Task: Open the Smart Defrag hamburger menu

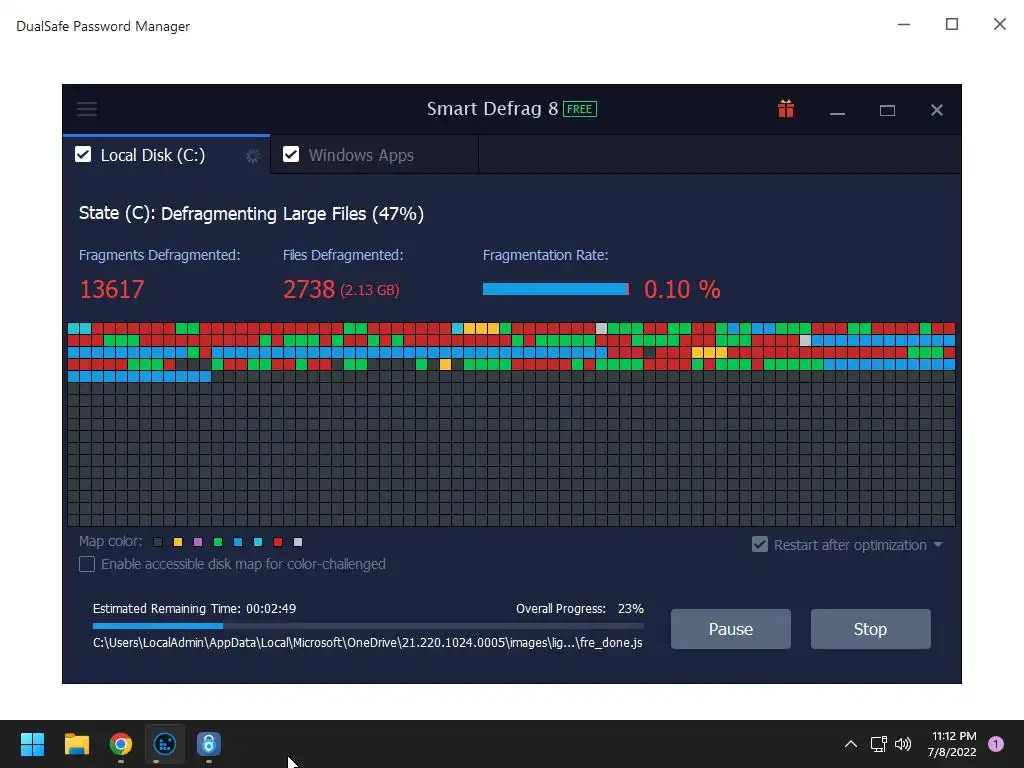Action: [x=87, y=109]
